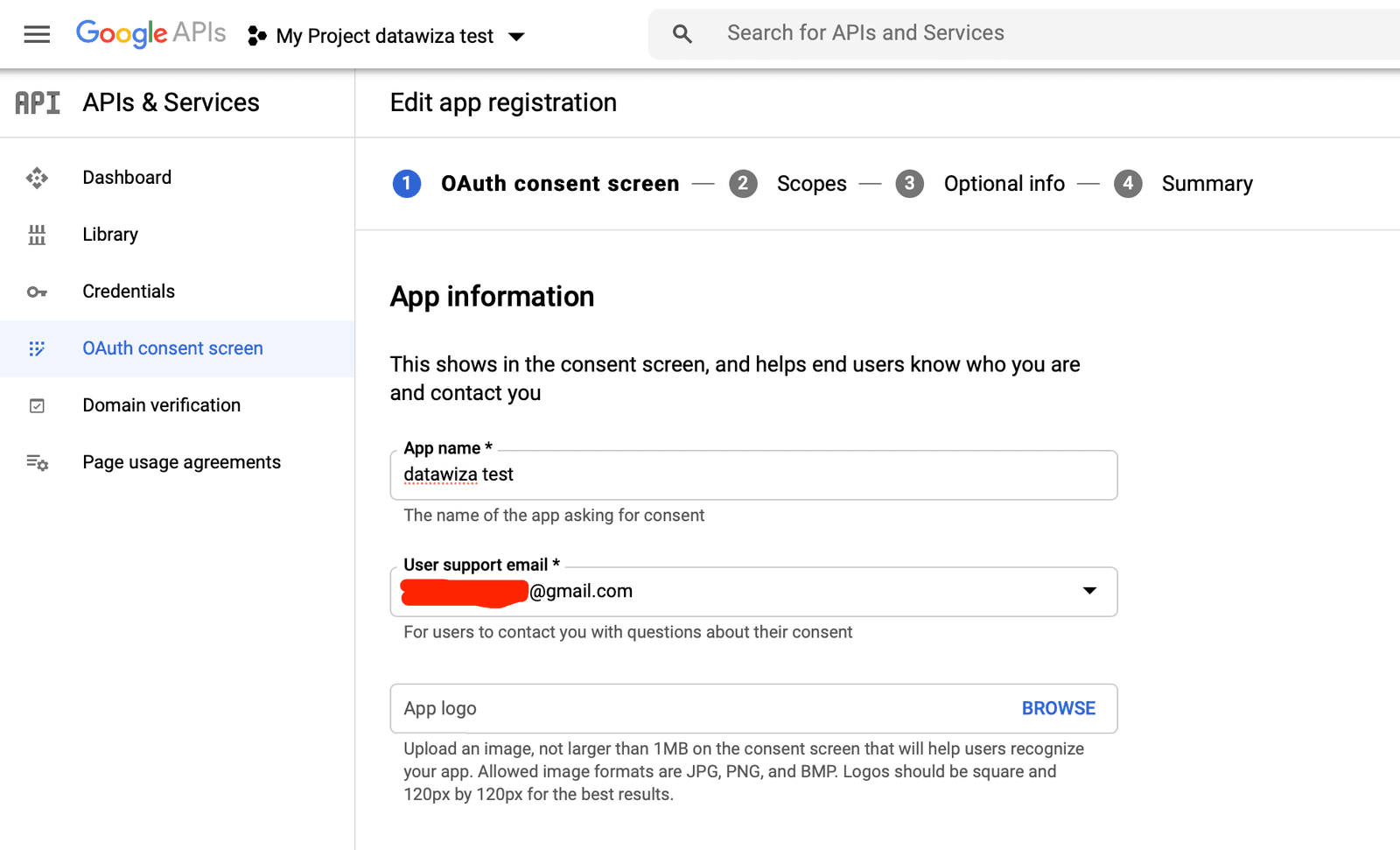The width and height of the screenshot is (1400, 850).
Task: Click the 'Upload an image' helper text
Action: (x=744, y=771)
